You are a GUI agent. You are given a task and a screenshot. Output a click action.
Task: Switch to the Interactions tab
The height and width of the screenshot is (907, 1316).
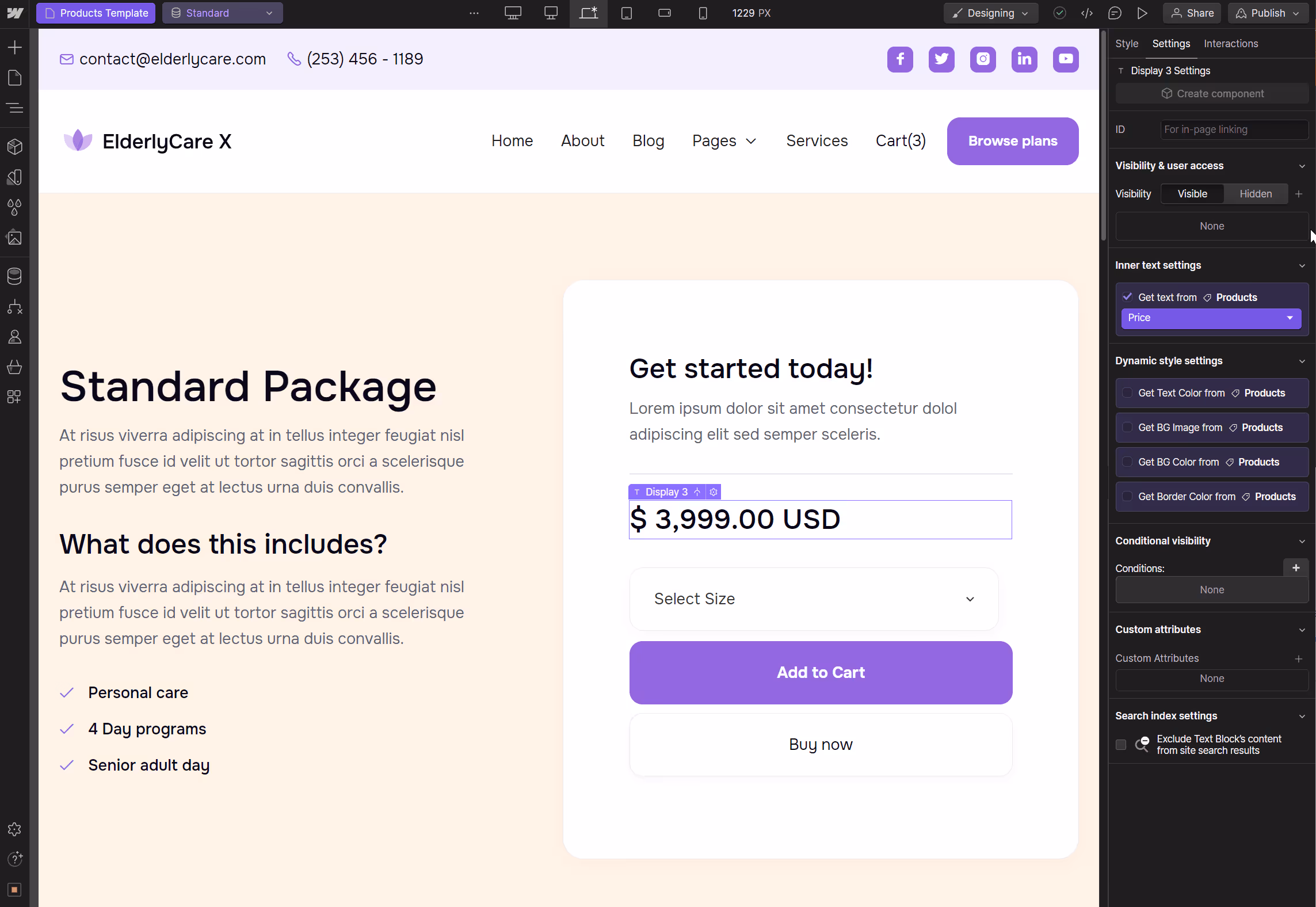click(x=1231, y=43)
